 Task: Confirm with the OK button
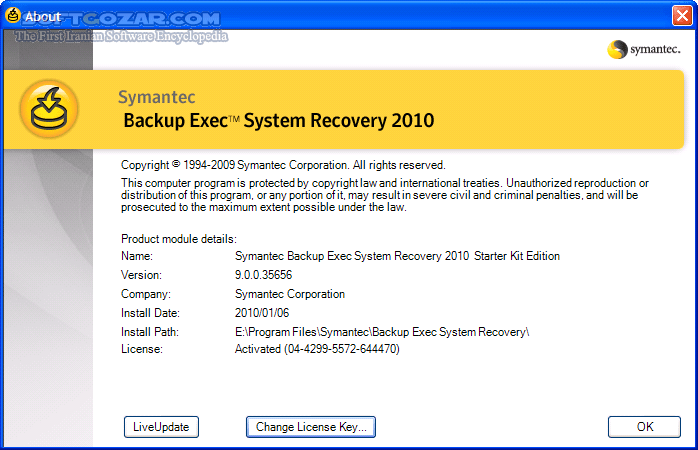tap(644, 427)
